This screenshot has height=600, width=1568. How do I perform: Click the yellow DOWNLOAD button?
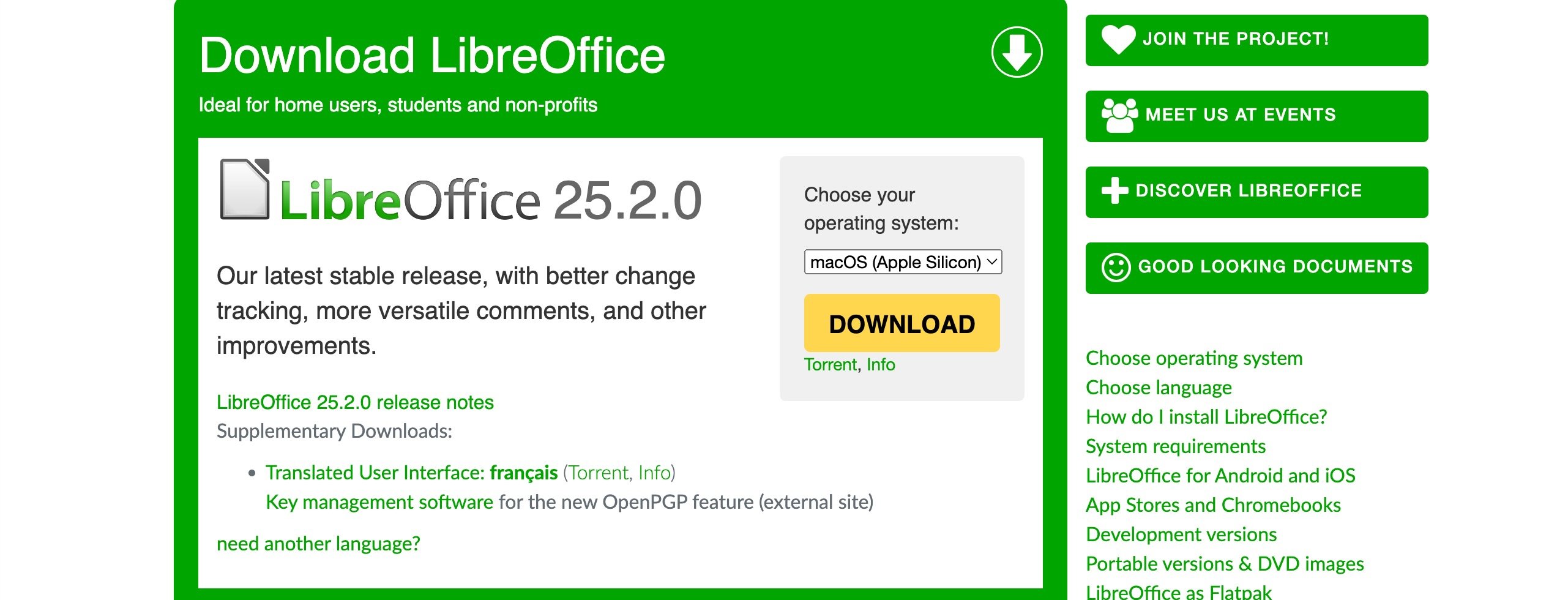tap(901, 323)
